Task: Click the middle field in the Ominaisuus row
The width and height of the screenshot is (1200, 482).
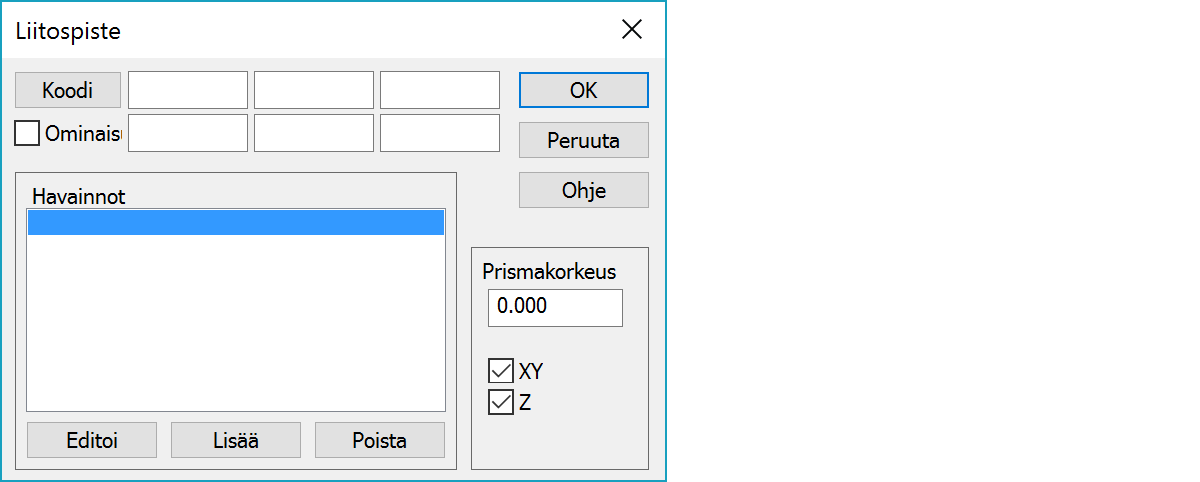Action: click(314, 133)
